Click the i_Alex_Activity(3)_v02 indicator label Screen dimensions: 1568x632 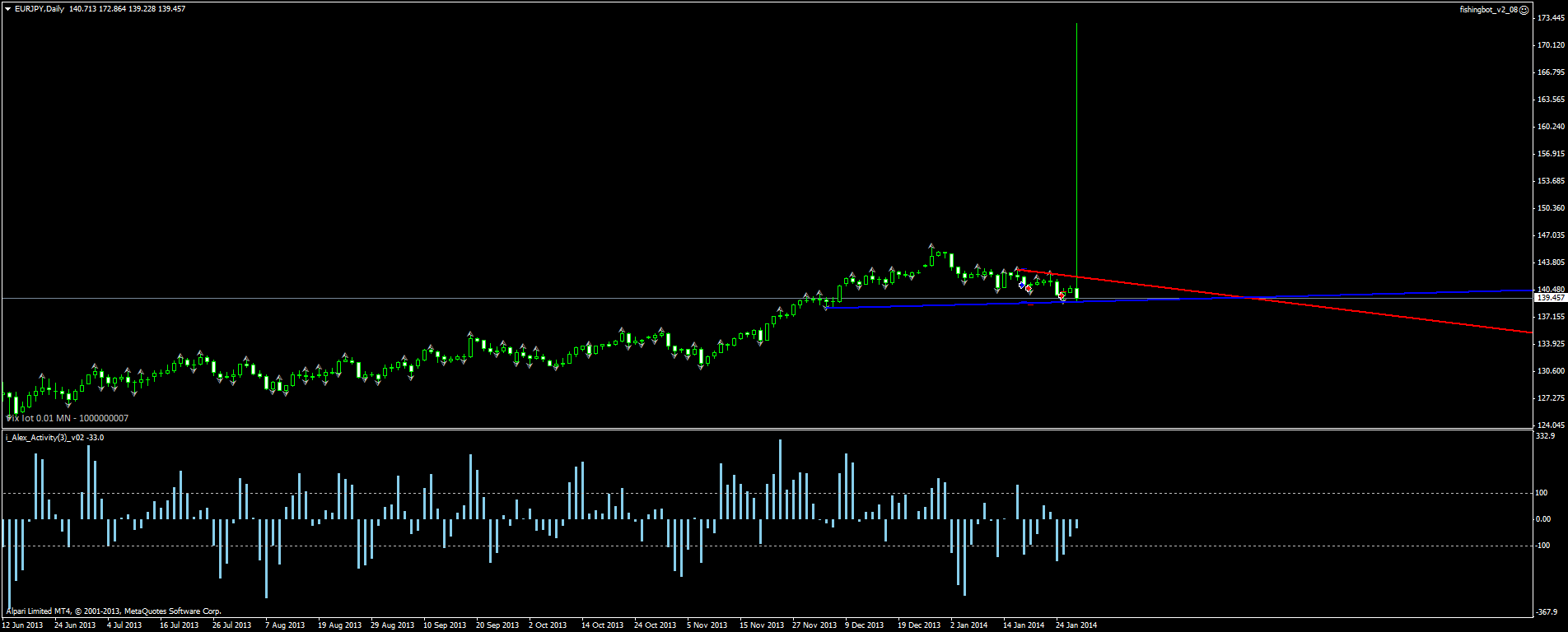pyautogui.click(x=54, y=437)
